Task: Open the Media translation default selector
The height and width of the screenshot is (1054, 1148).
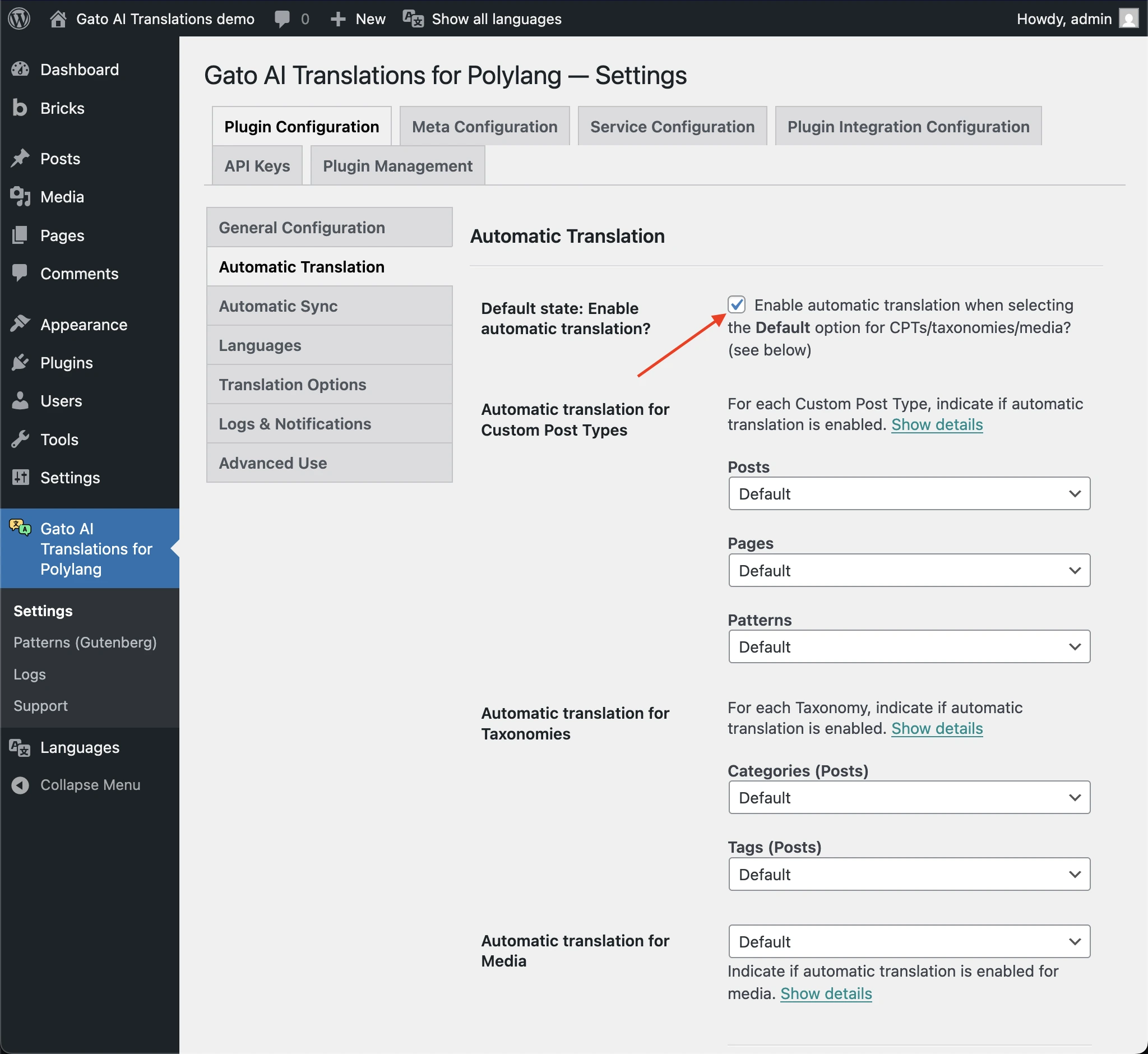Action: (909, 941)
